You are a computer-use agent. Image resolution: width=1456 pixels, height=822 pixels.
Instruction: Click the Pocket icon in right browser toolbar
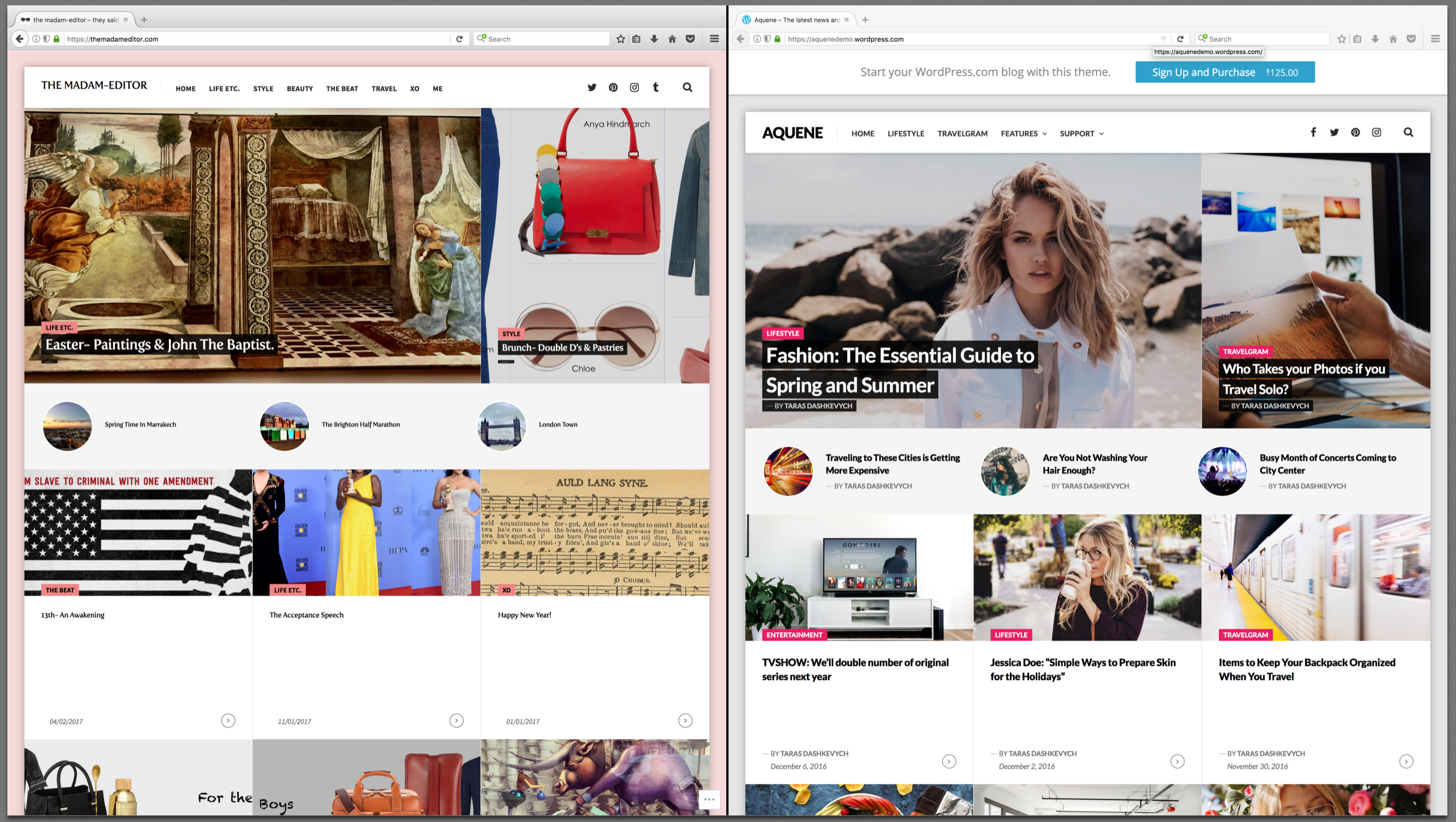[x=1411, y=39]
